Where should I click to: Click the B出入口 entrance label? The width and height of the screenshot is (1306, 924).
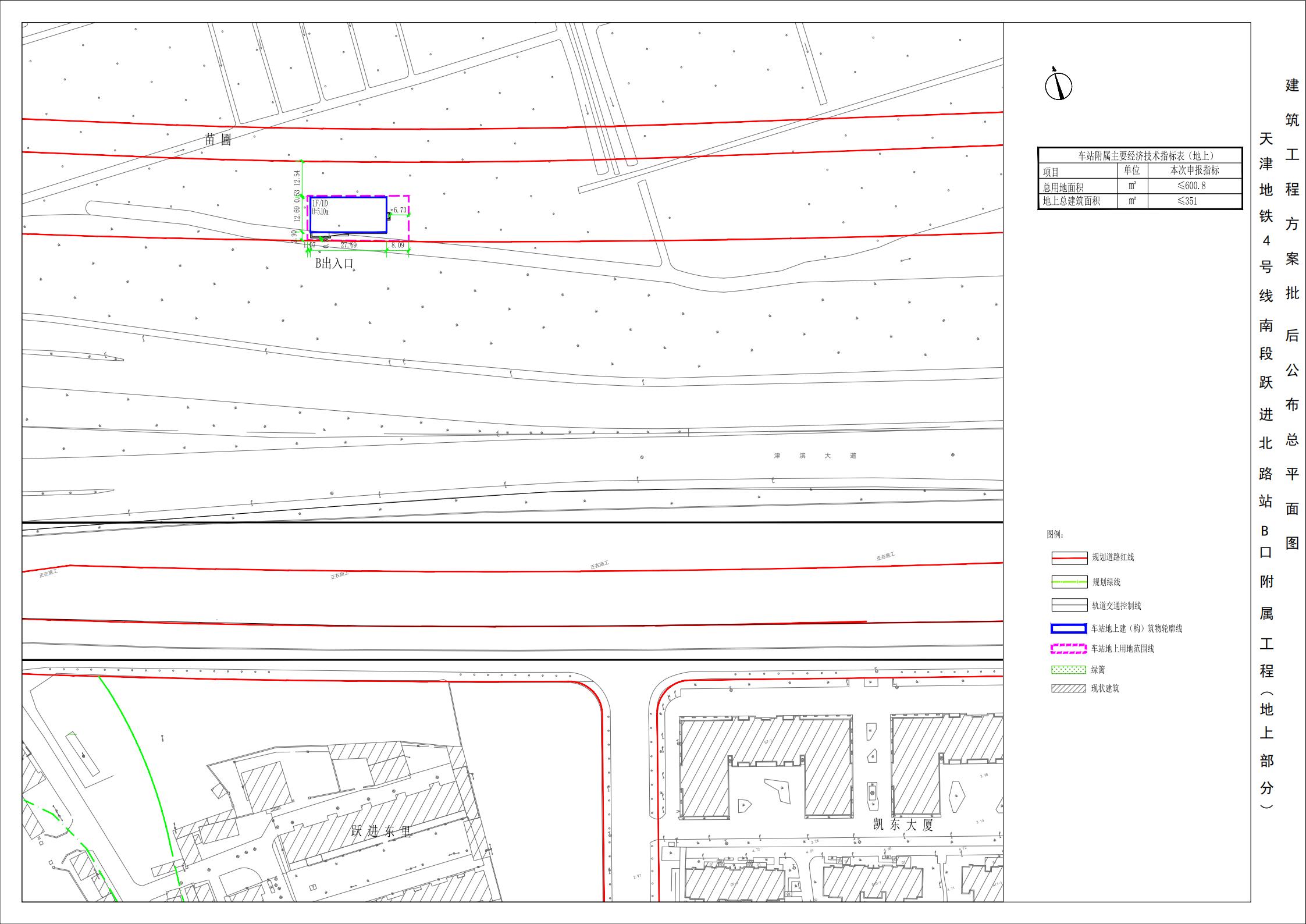click(x=334, y=264)
